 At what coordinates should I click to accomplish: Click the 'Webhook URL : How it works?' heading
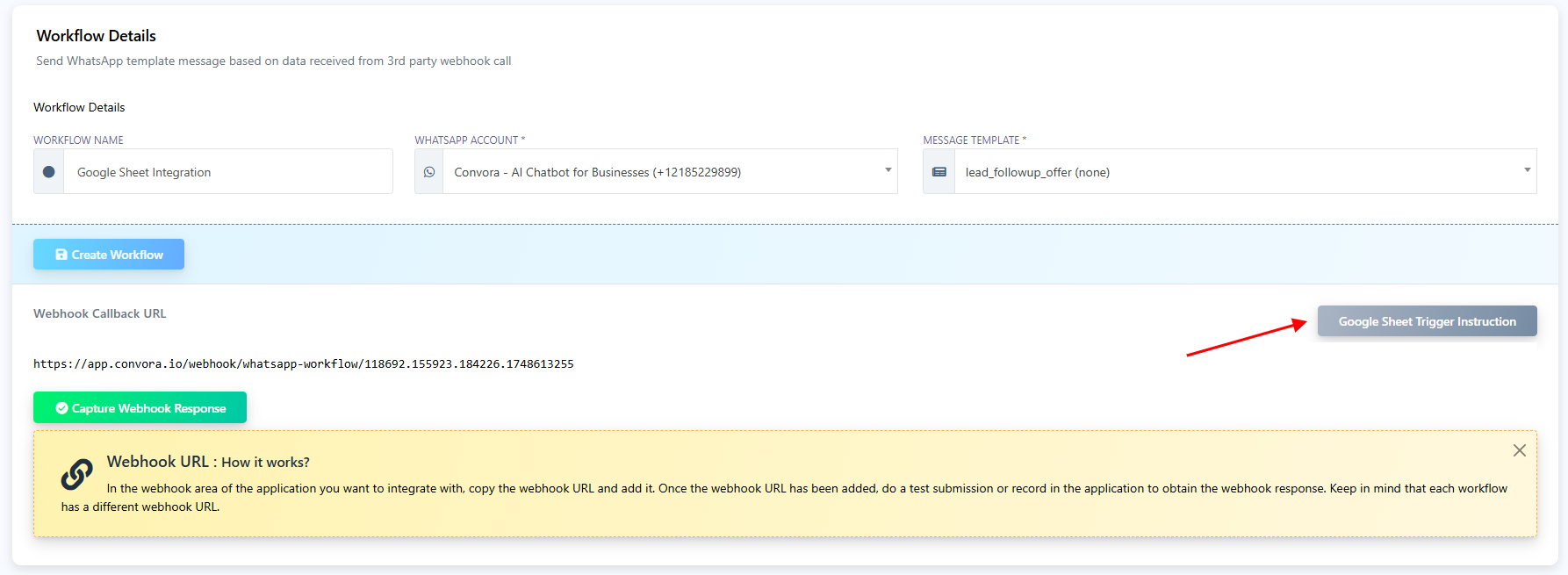point(208,462)
